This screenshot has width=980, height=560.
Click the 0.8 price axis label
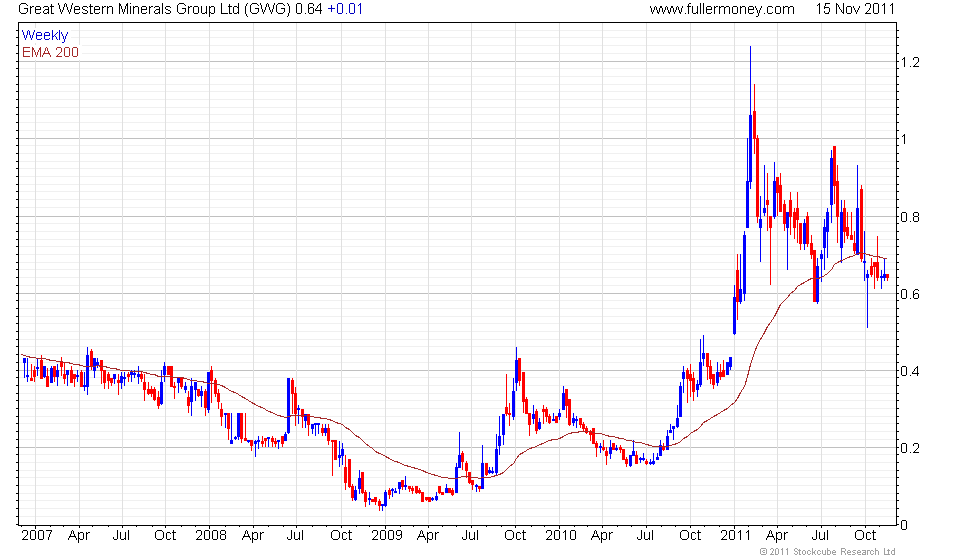coord(910,217)
